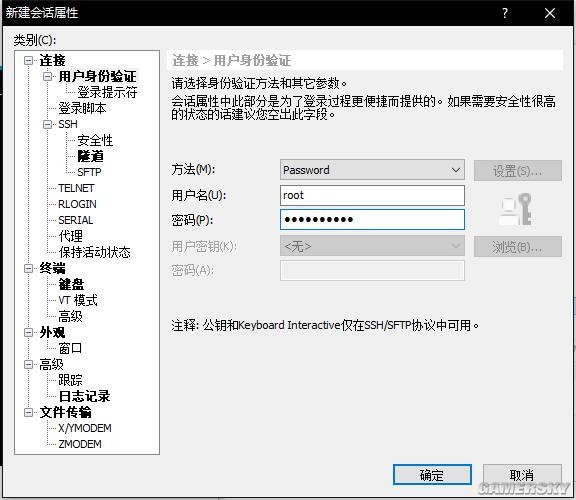576x500 pixels.
Task: Click the user key authentication icon
Action: click(515, 209)
